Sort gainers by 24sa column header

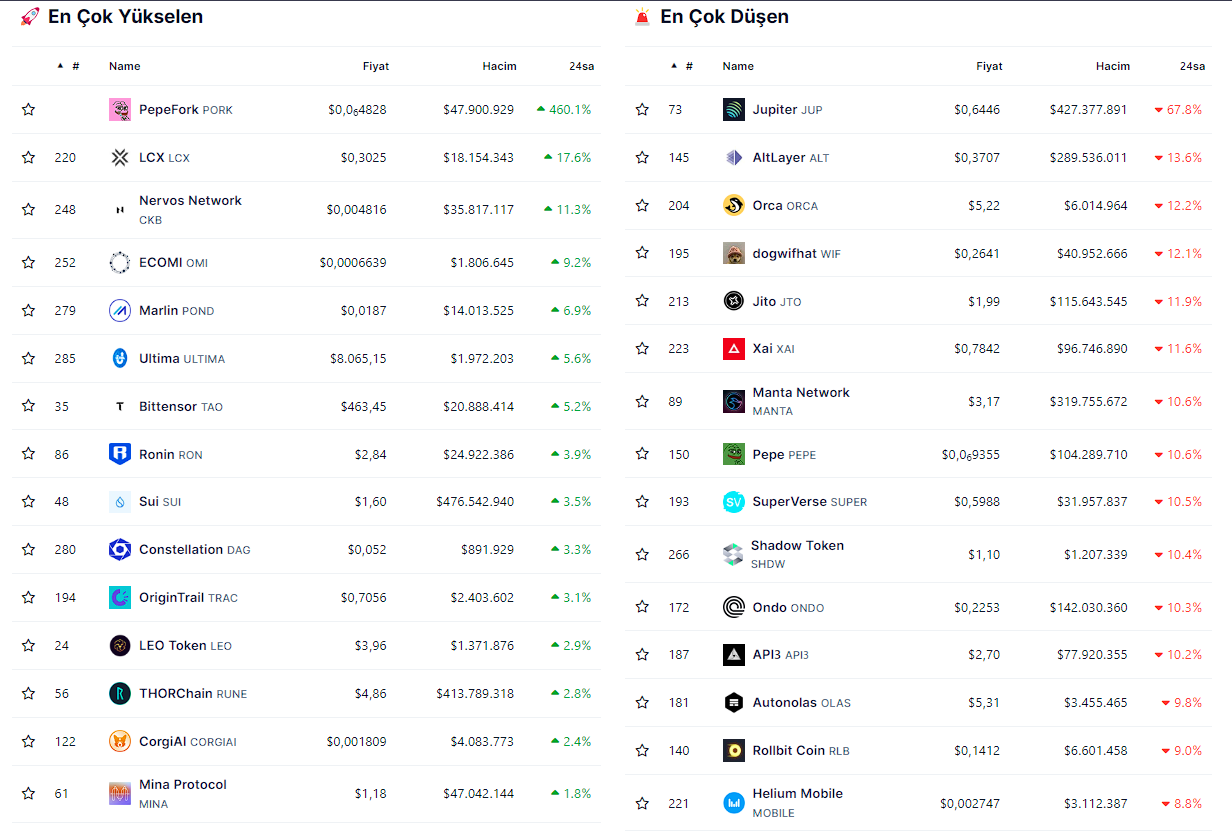coord(581,66)
